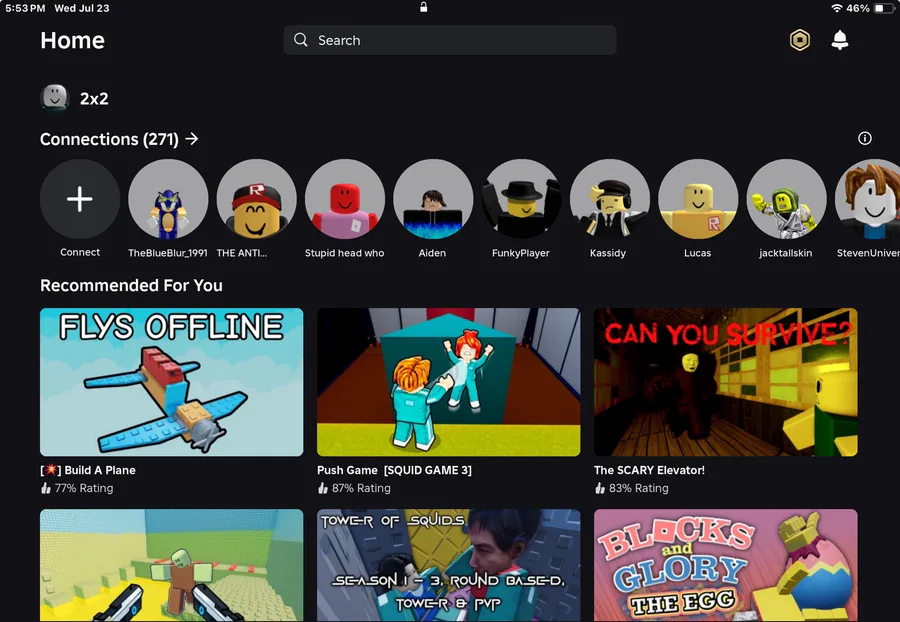
Task: Tap the magnifying glass search icon
Action: (301, 40)
